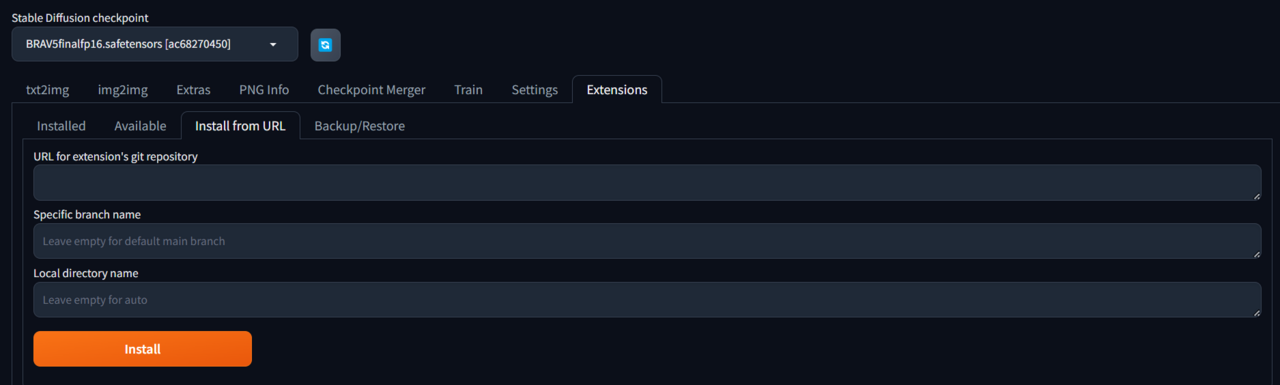The image size is (1280, 385).
Task: Click the checkpoint dropdown arrow
Action: click(x=273, y=44)
